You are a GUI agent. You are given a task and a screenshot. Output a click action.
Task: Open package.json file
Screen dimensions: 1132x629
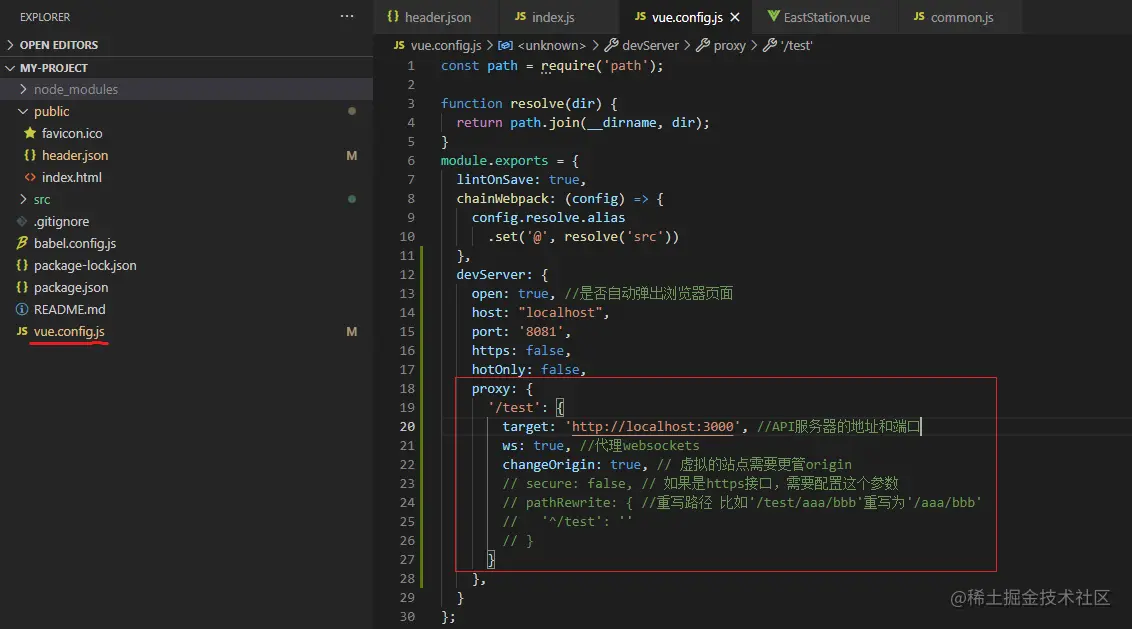coord(71,287)
